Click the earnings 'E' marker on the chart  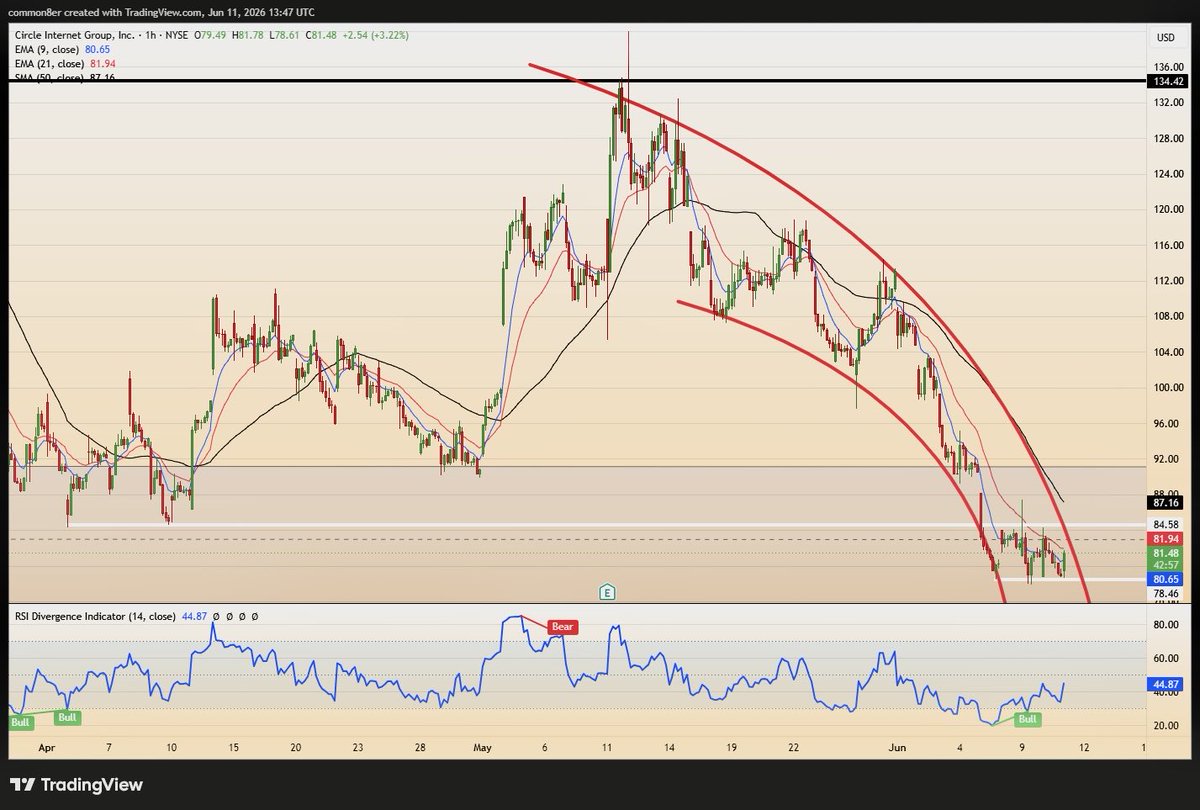(x=606, y=592)
